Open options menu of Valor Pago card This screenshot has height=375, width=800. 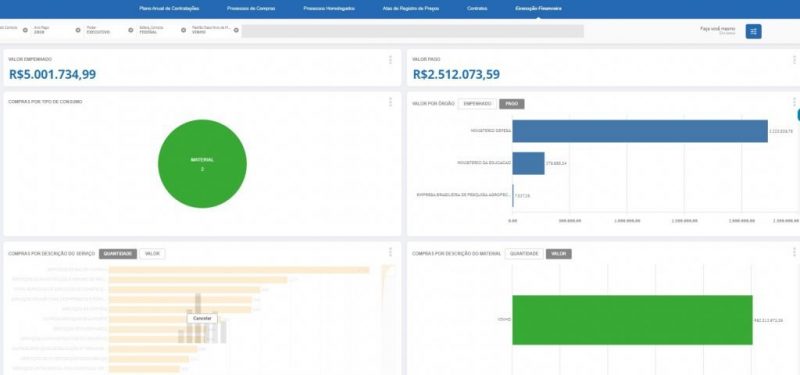click(794, 60)
